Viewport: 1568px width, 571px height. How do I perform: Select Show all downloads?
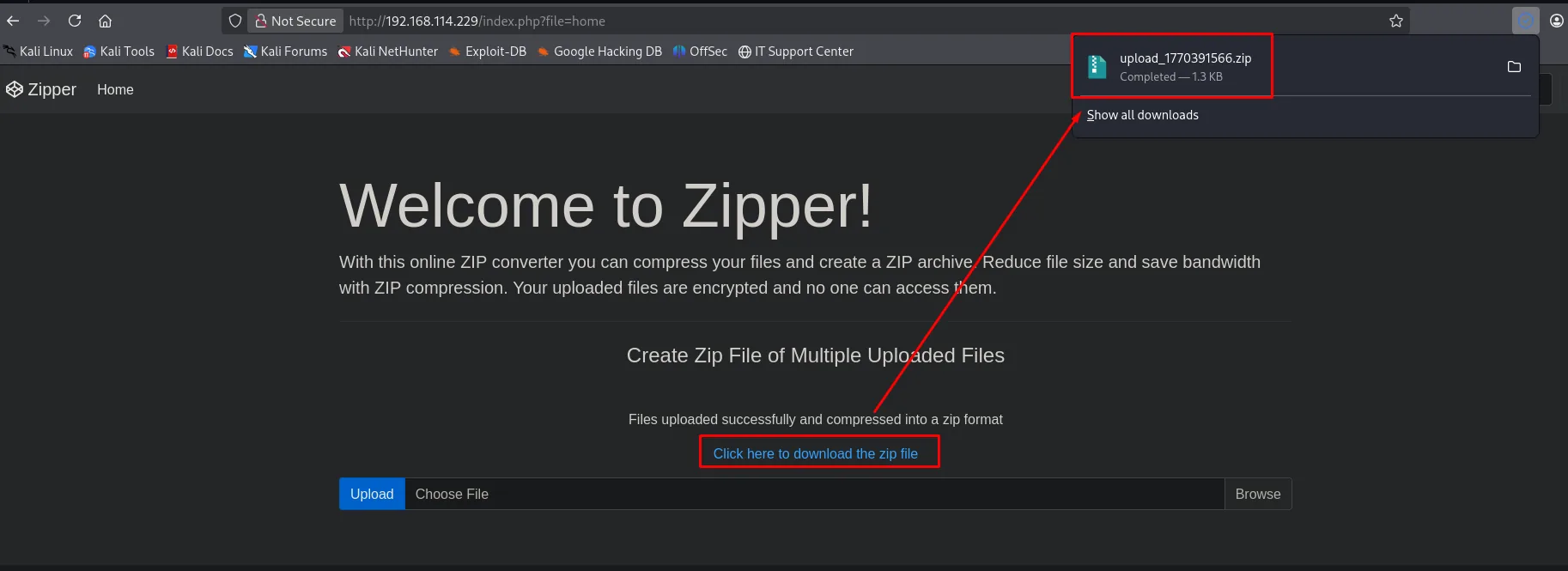coord(1142,115)
